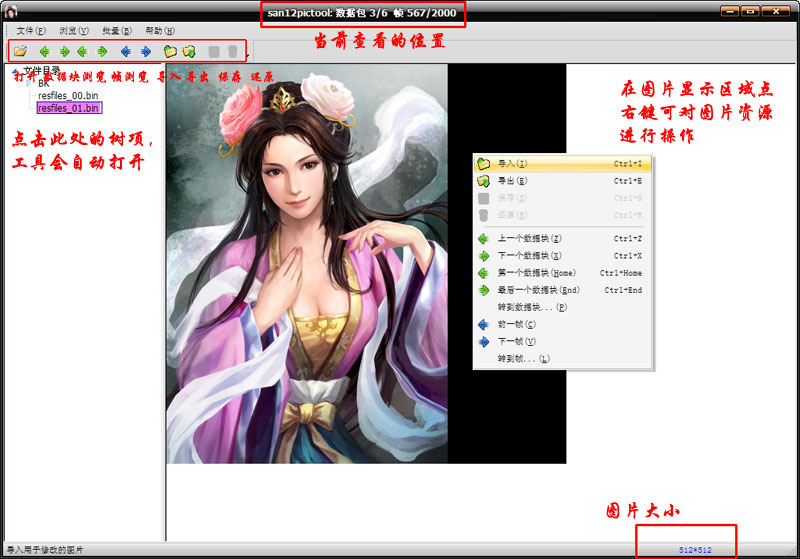Go to previous frame using blue toolbar arrow
The height and width of the screenshot is (559, 800).
pyautogui.click(x=126, y=51)
